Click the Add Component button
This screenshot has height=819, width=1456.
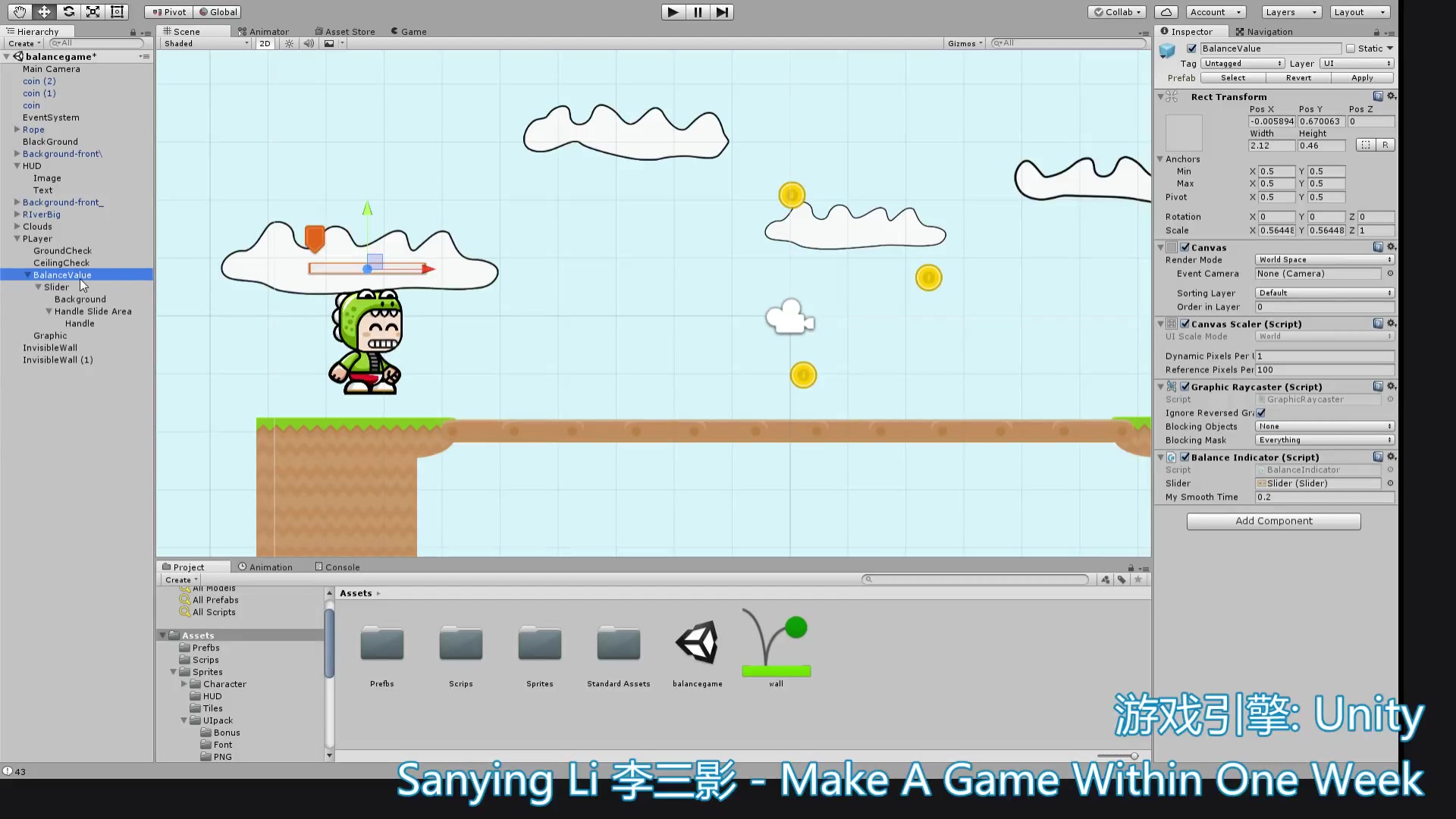click(x=1273, y=521)
